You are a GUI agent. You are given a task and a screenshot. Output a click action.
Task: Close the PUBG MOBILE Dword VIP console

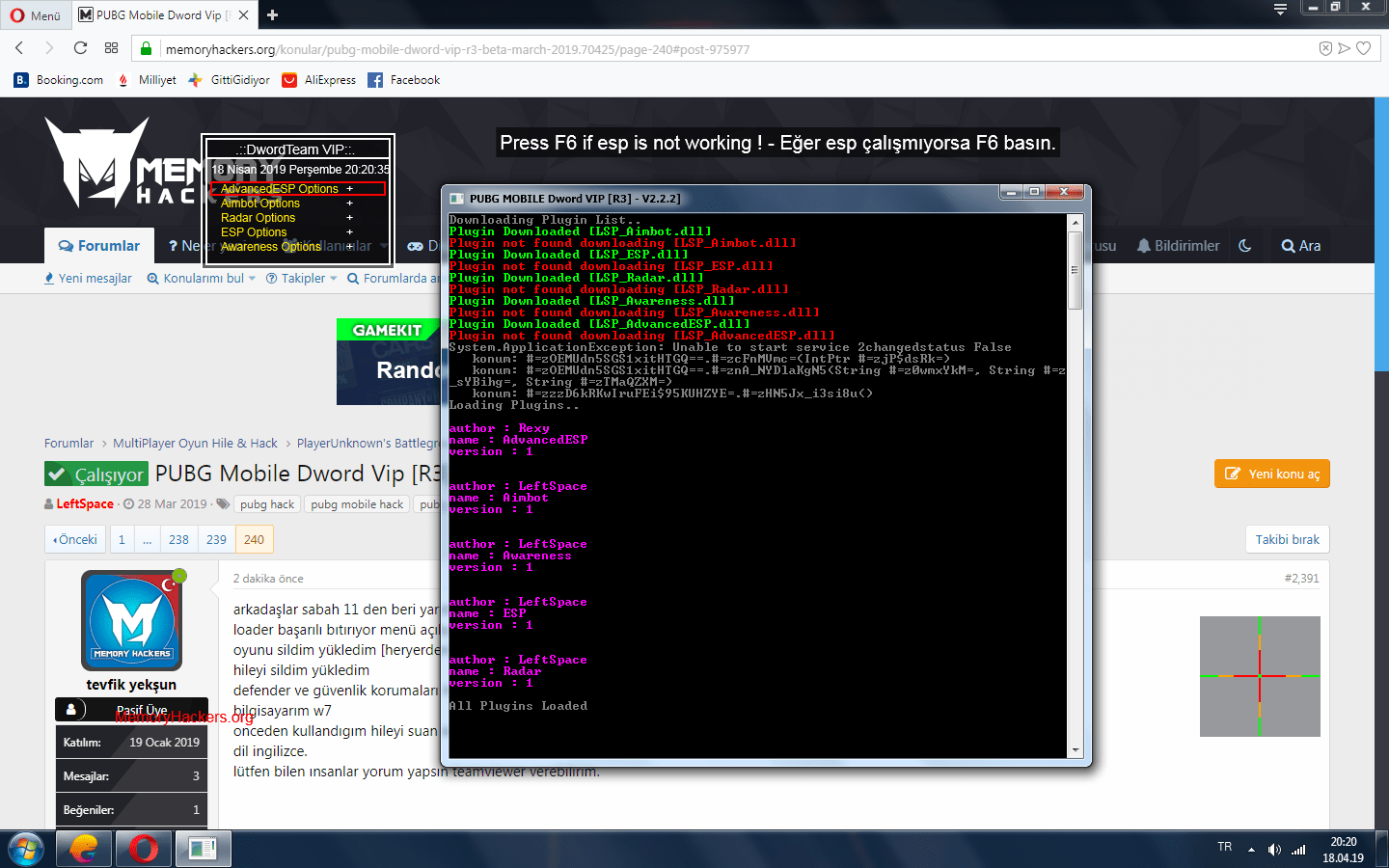pyautogui.click(x=1065, y=192)
